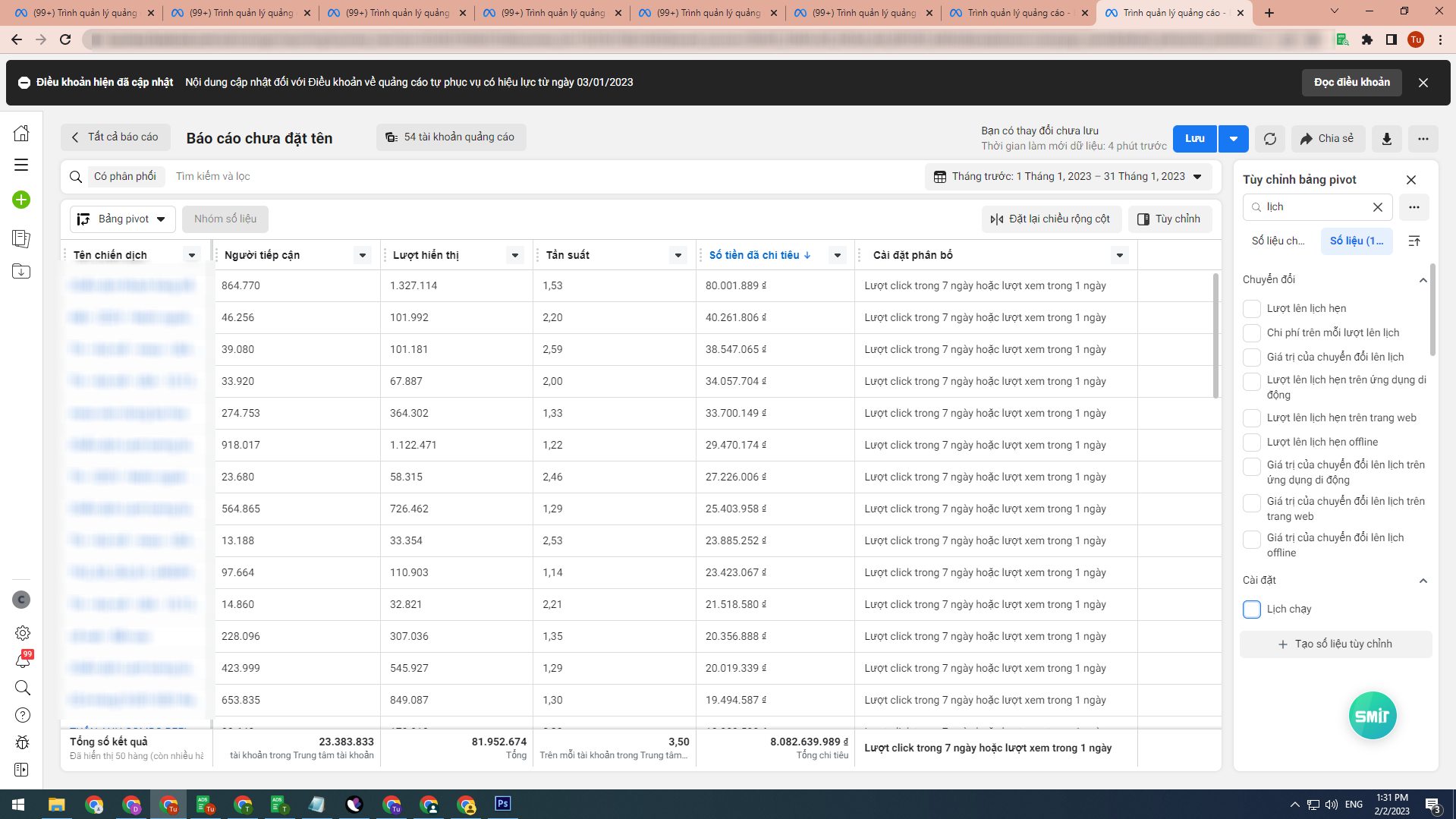Open the Lưu button dropdown arrow
This screenshot has width=1456, height=819.
[x=1234, y=139]
